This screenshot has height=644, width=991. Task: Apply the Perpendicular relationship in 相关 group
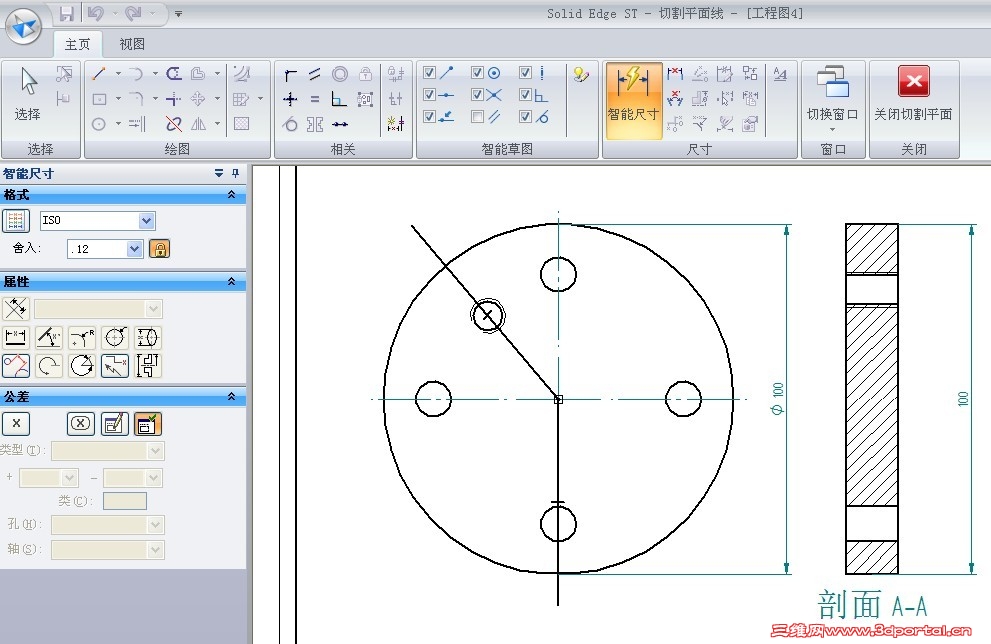(339, 99)
